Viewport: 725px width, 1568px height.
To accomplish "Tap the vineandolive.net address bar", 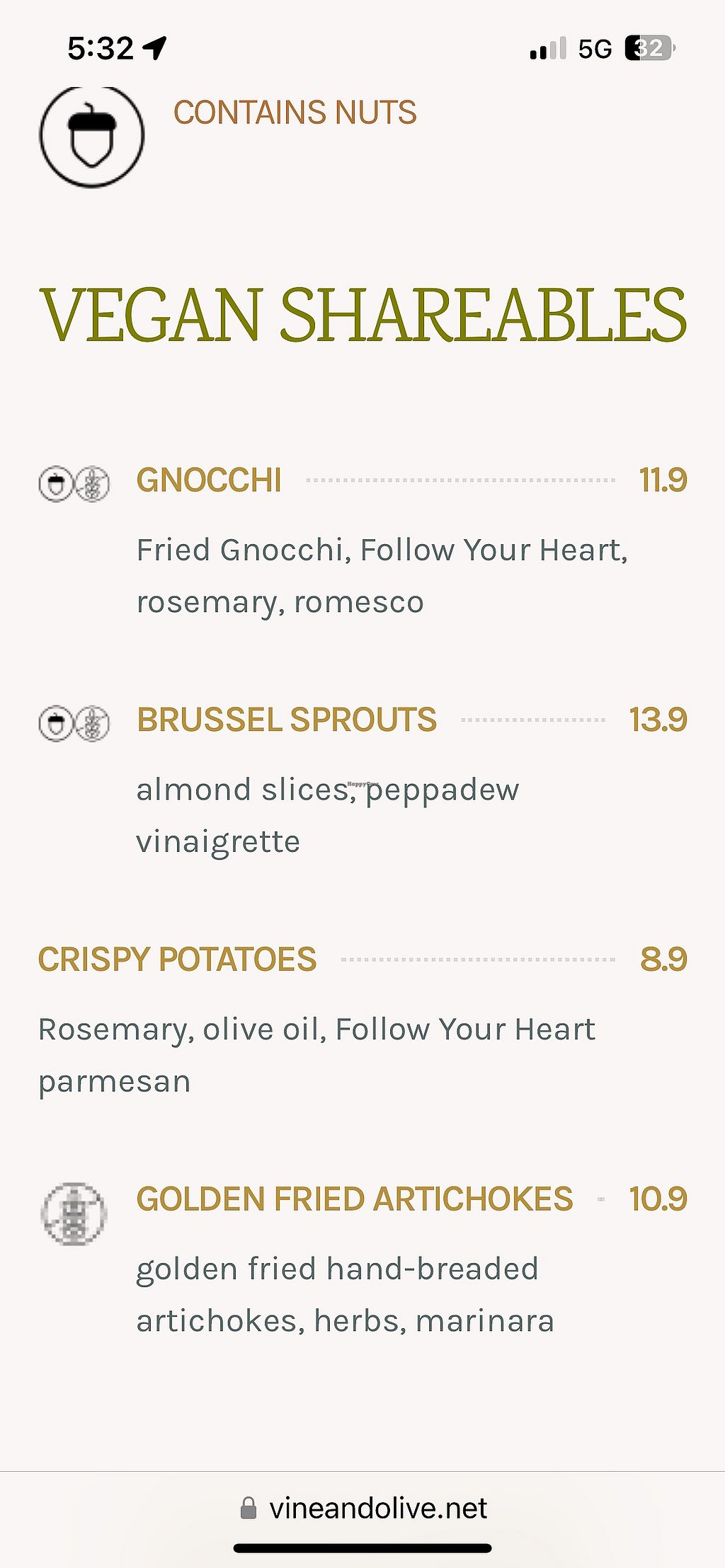I will click(377, 1507).
